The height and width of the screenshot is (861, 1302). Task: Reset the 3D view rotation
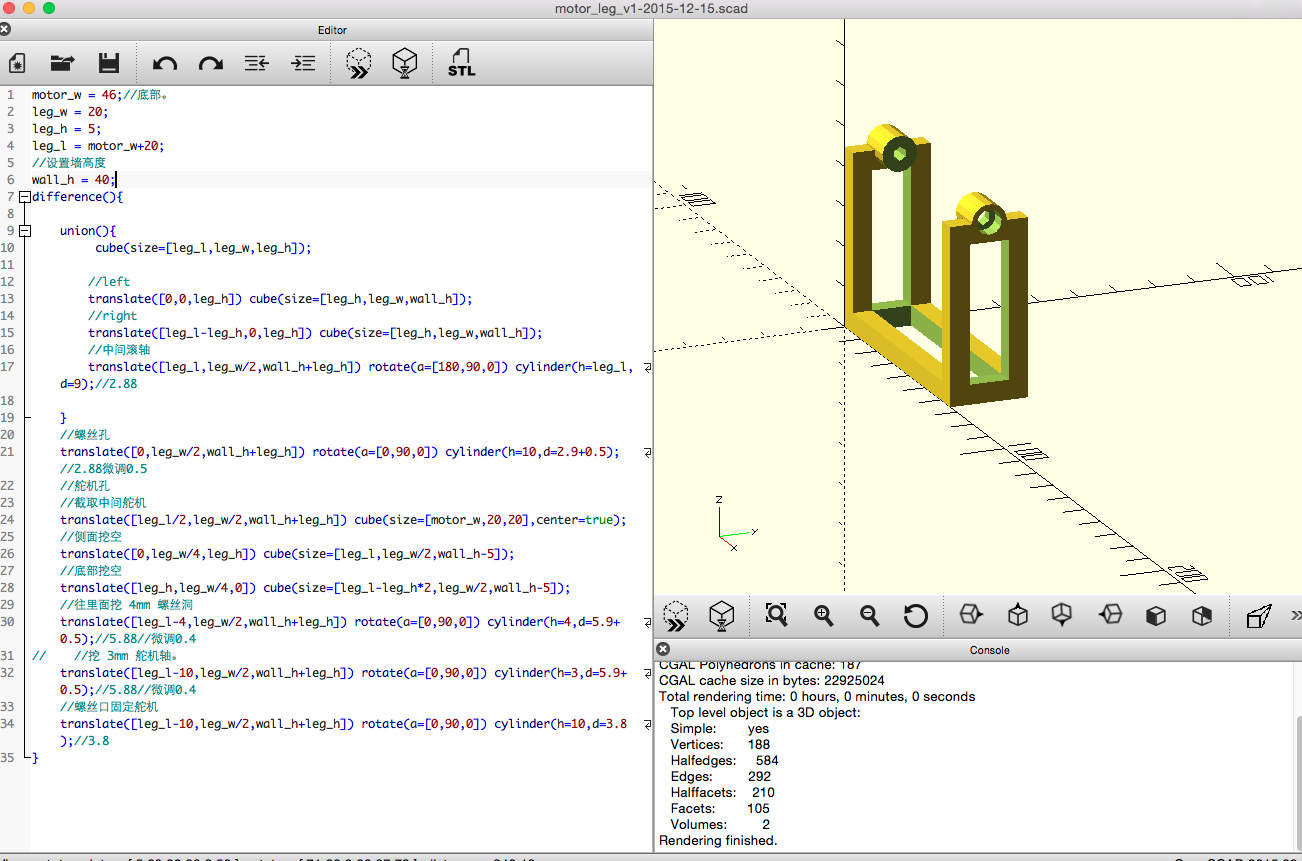coord(916,615)
